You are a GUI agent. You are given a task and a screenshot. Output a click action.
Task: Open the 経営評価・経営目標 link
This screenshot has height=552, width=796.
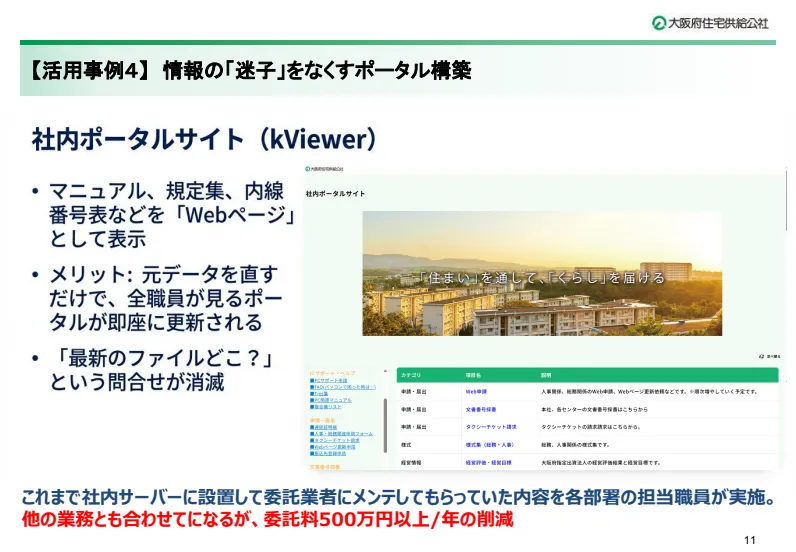pos(488,462)
